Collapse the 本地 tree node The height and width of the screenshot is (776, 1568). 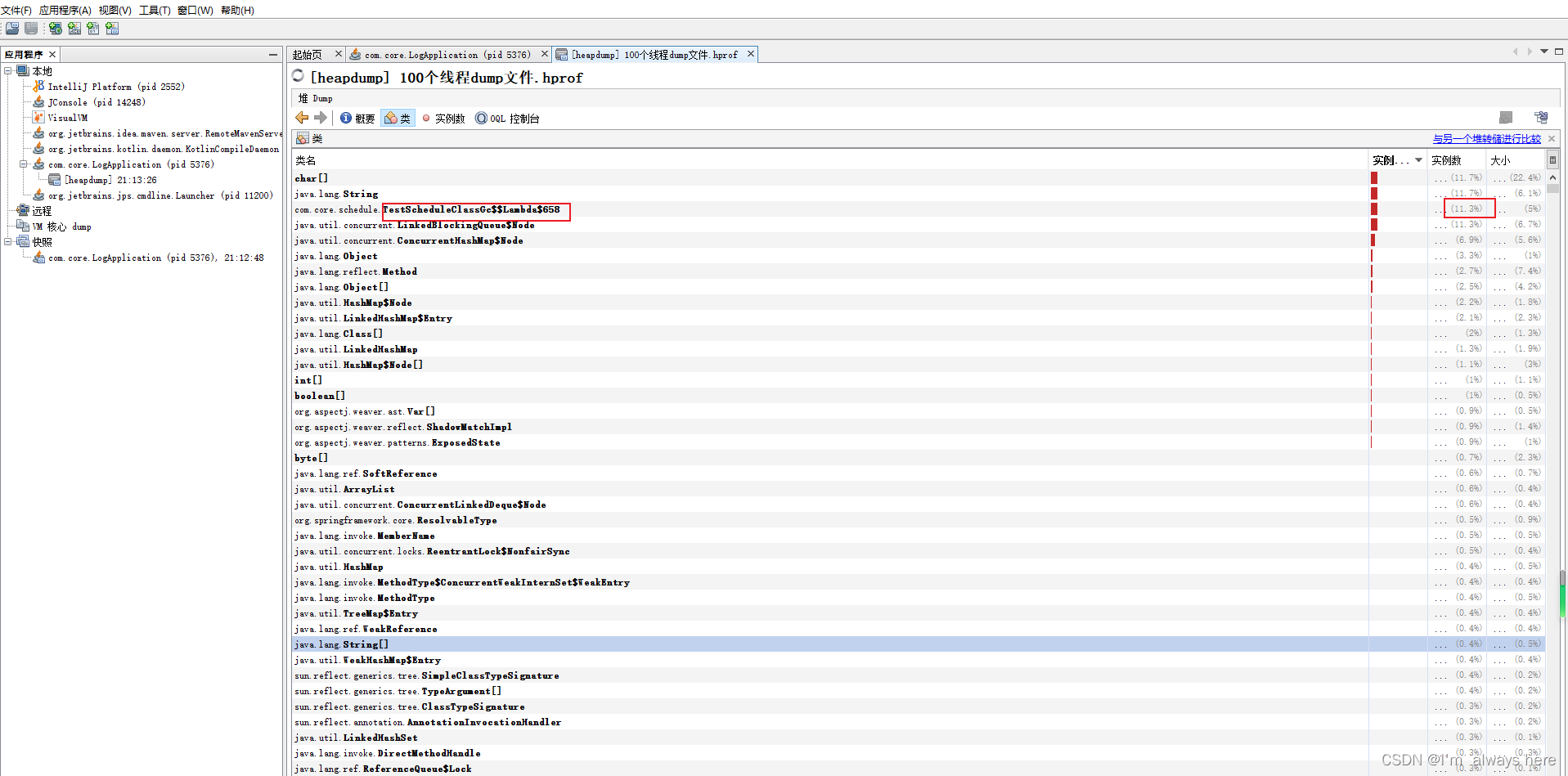click(8, 70)
